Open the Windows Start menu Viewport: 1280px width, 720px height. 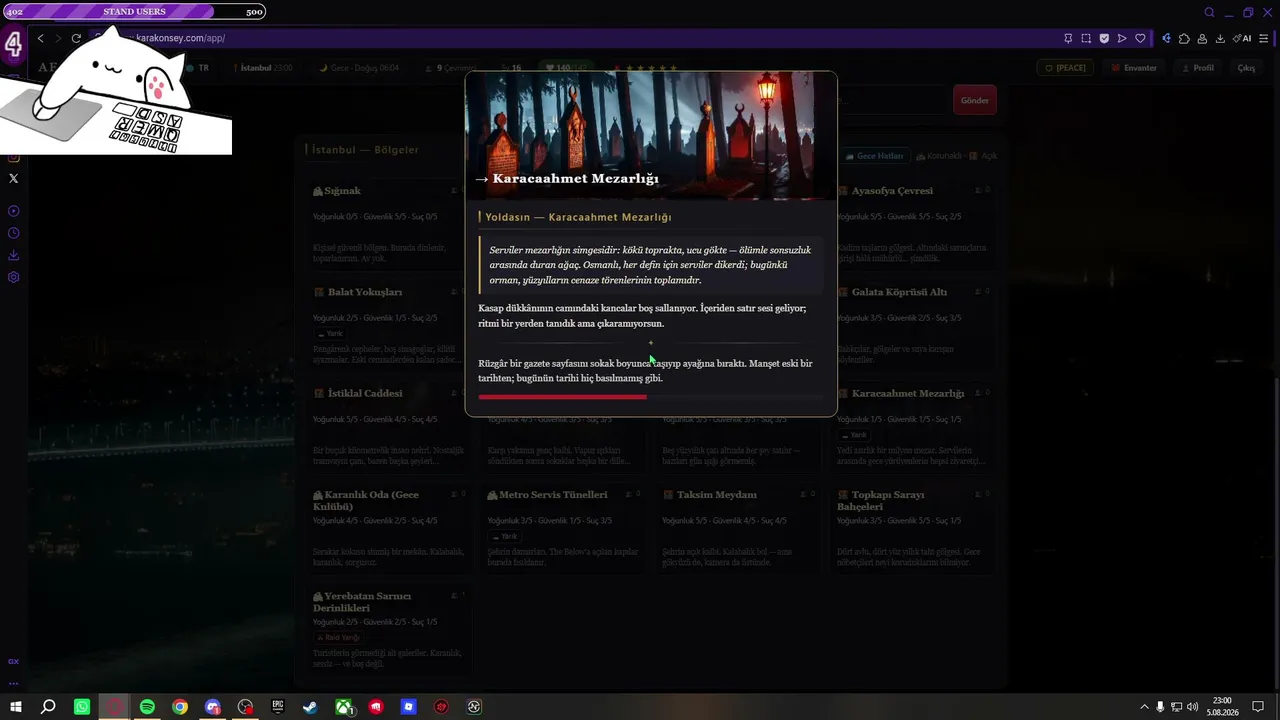16,707
